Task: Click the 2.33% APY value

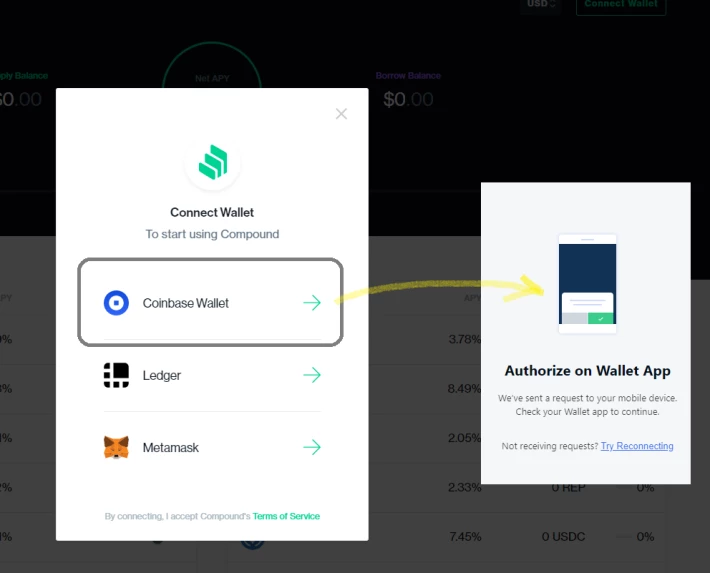Action: tap(465, 487)
